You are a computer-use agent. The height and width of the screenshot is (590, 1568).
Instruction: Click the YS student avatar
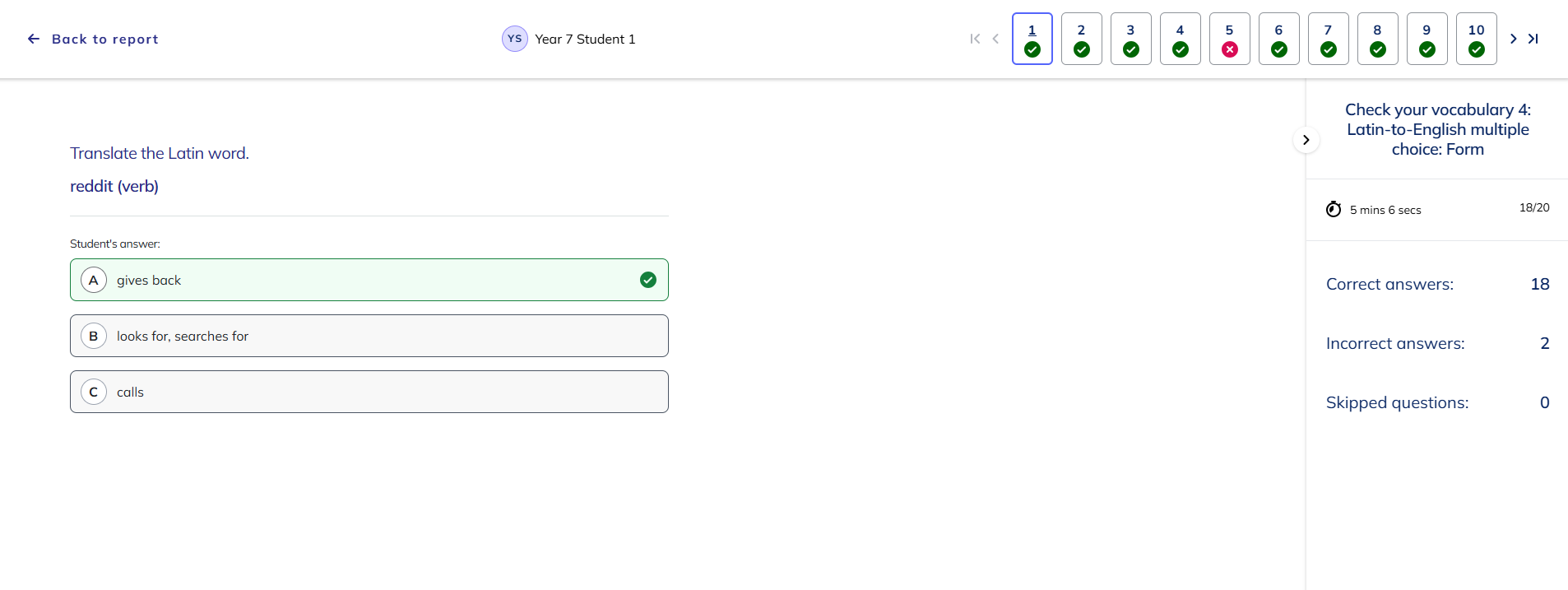[x=515, y=39]
